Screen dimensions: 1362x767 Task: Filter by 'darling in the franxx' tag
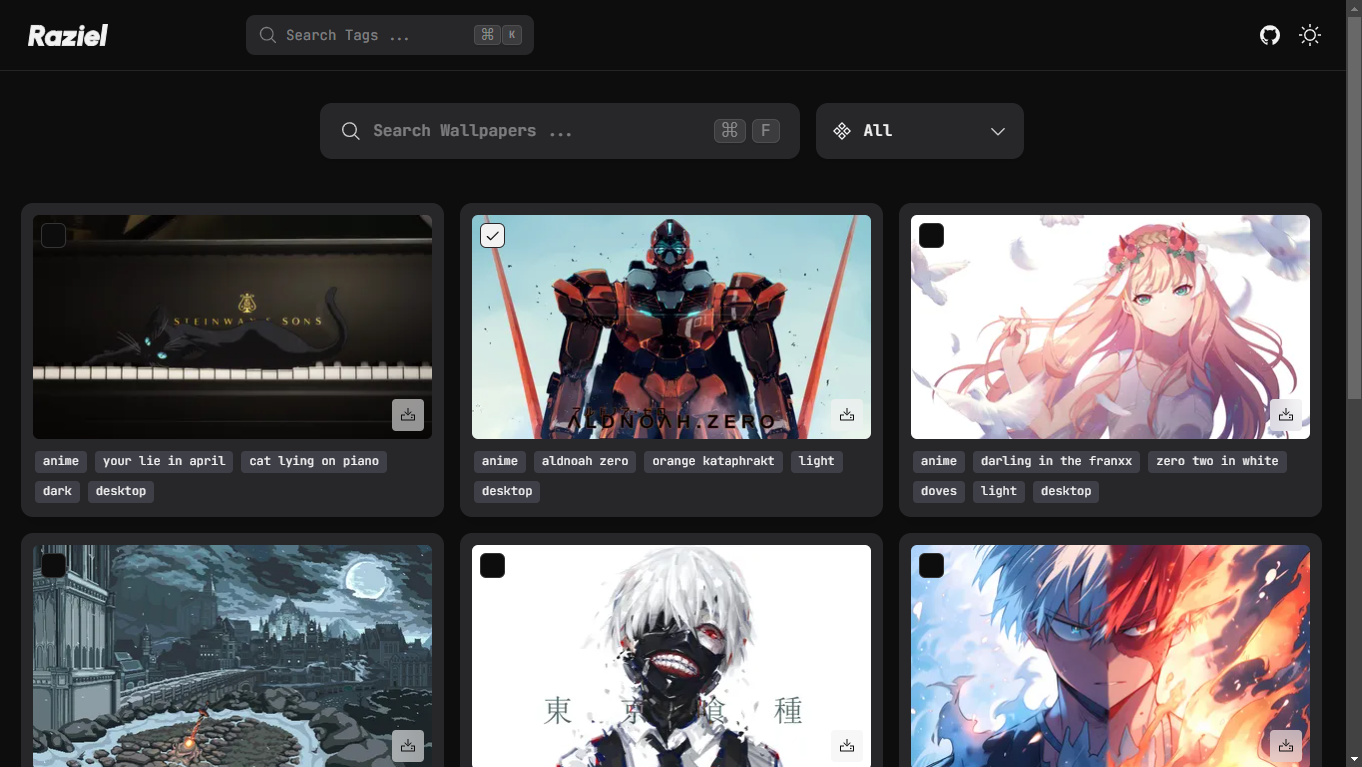(x=1056, y=461)
